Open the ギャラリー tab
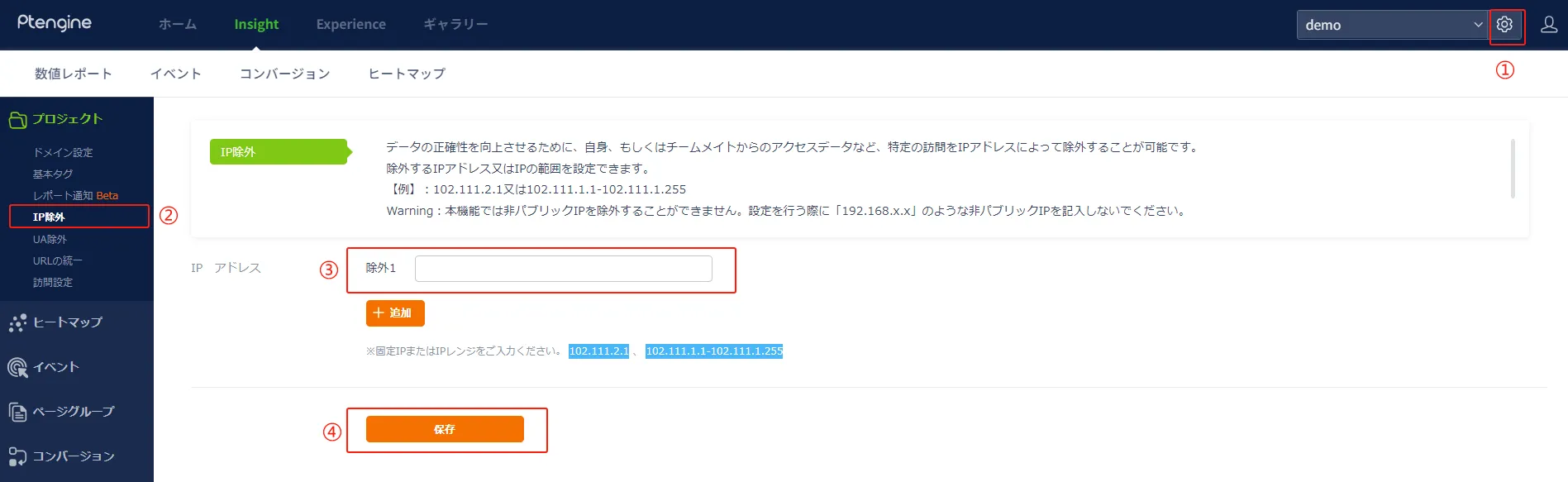 [x=455, y=25]
